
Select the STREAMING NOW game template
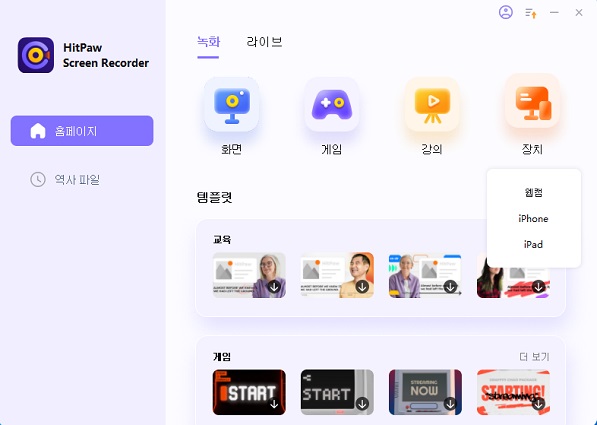425,392
